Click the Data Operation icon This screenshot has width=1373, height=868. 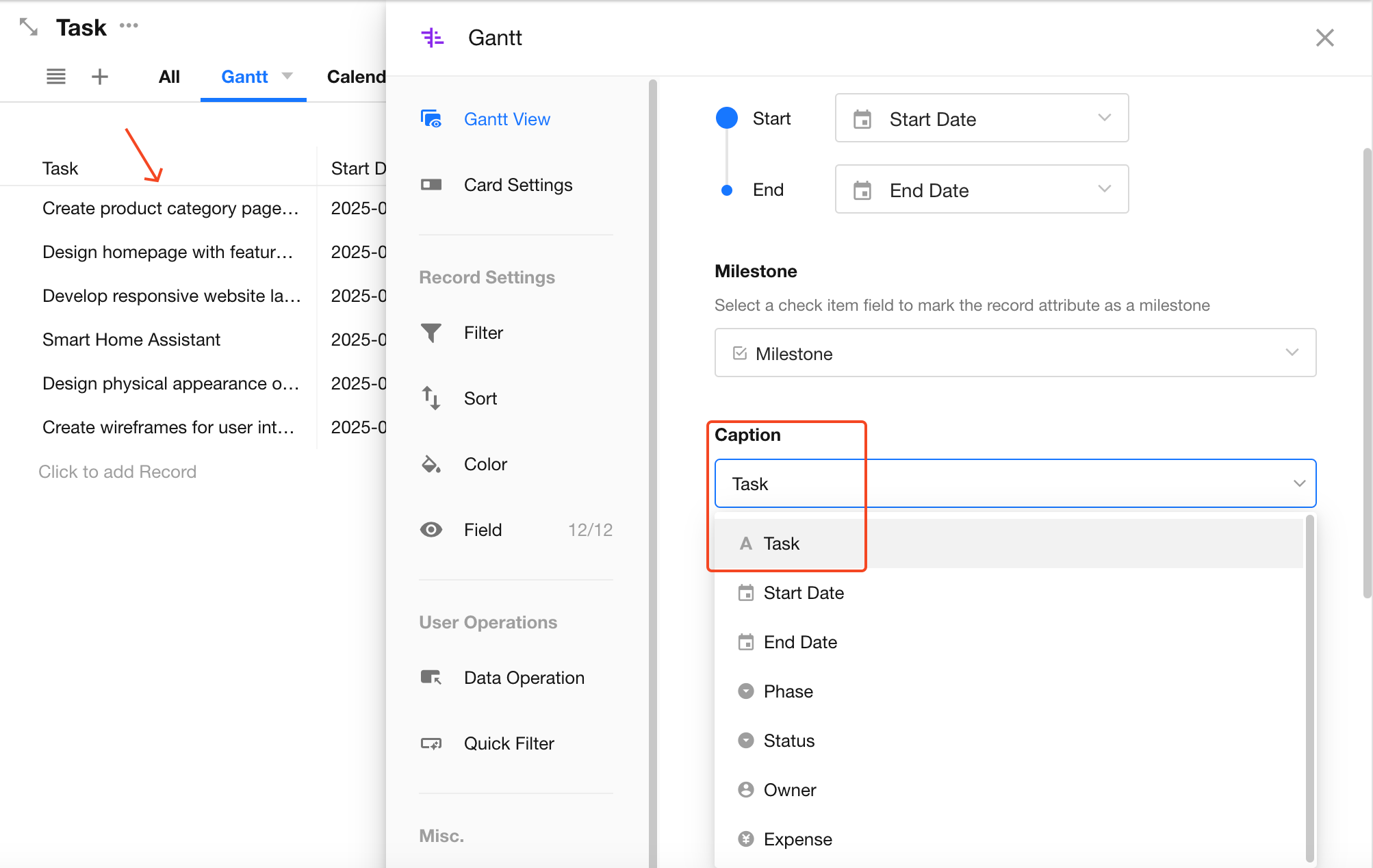[431, 678]
